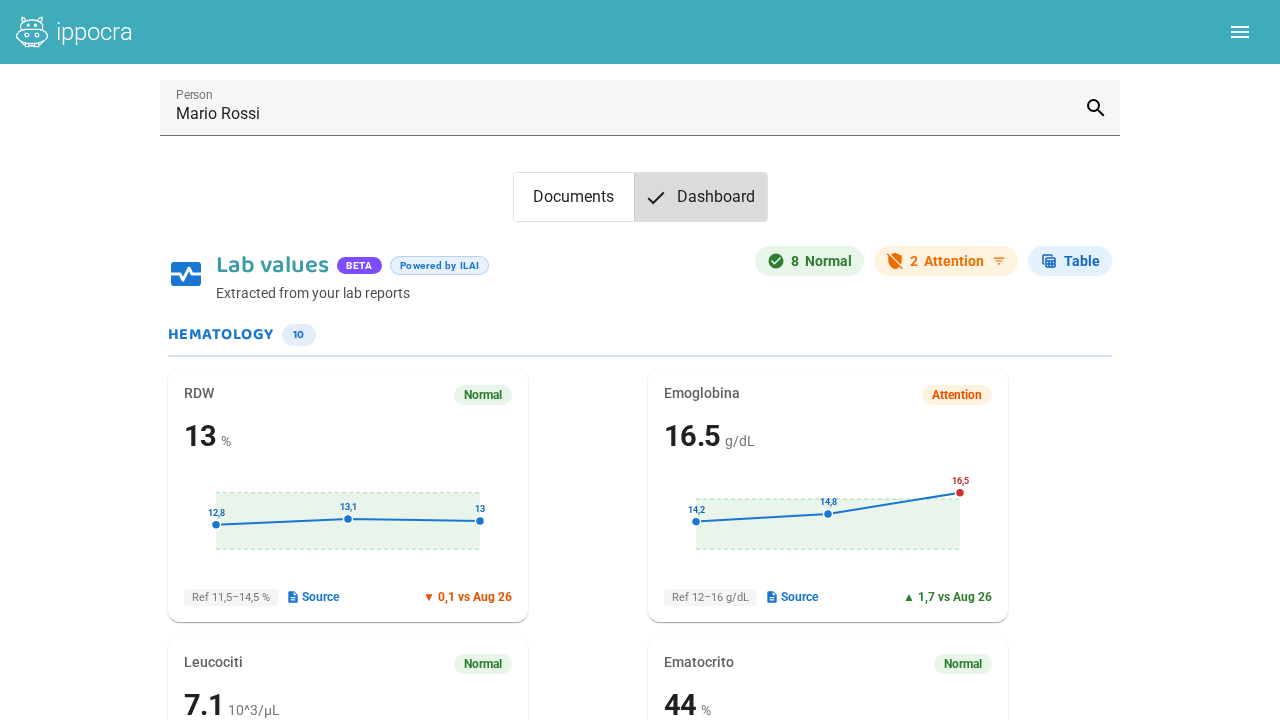
Task: Click the Lab values heartbeat icon
Action: point(186,274)
